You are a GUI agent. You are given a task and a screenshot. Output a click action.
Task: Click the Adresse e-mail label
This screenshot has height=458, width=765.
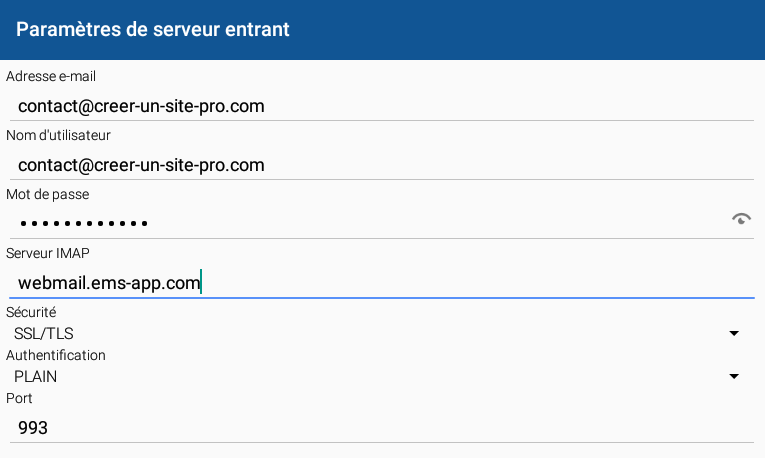[x=51, y=76]
